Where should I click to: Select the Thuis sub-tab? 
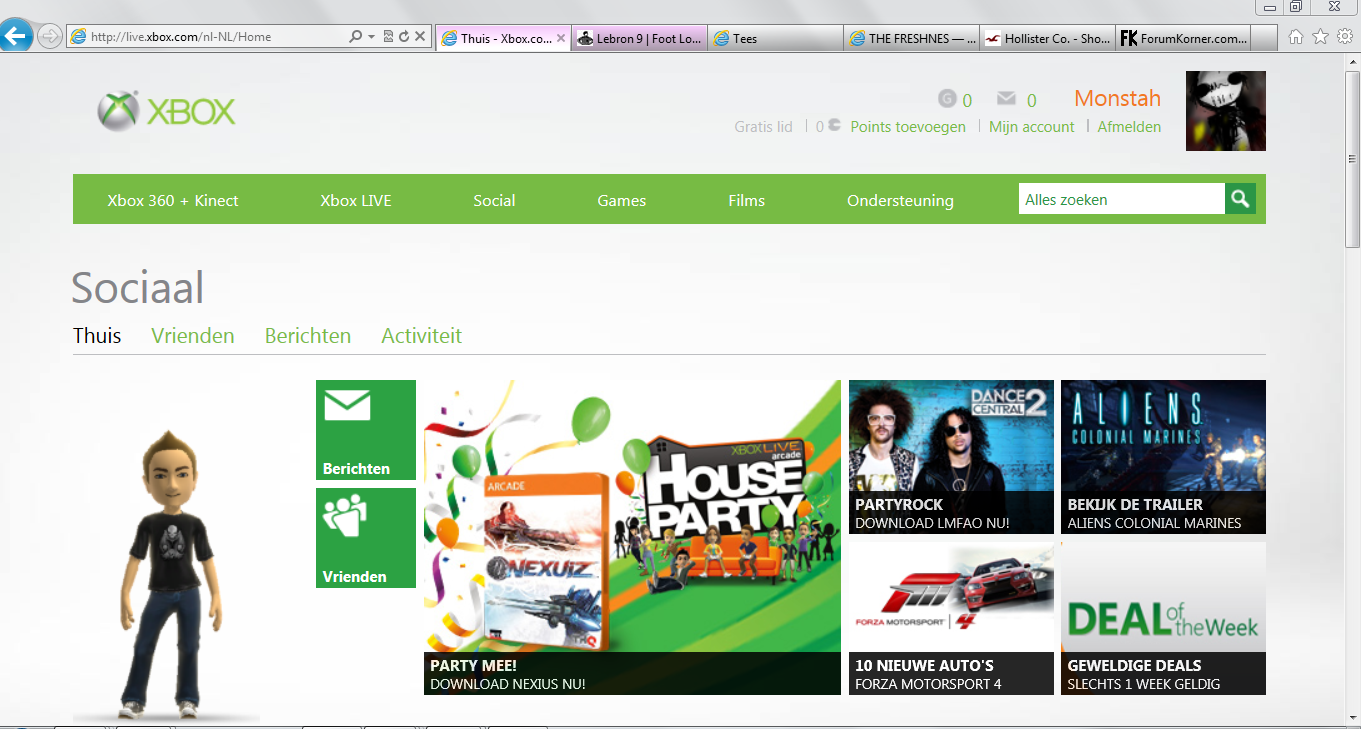[97, 336]
